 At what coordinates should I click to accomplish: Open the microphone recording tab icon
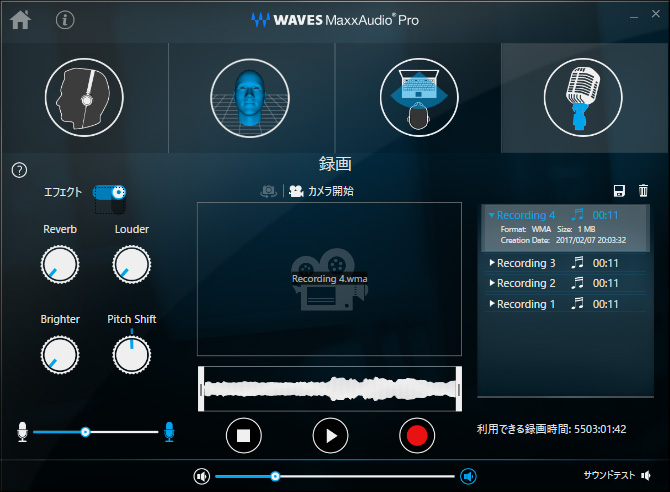click(x=583, y=98)
